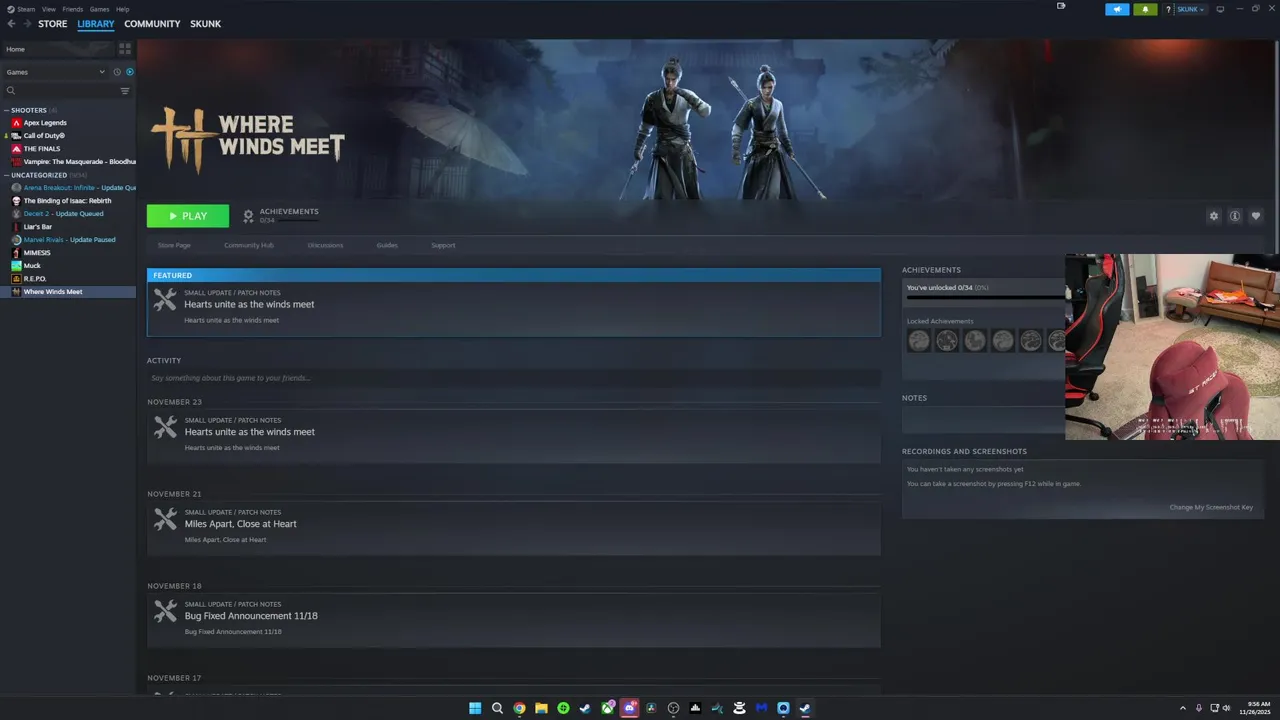Screen dimensions: 1280x720
Task: Open the Games filter dropdown
Action: point(55,72)
